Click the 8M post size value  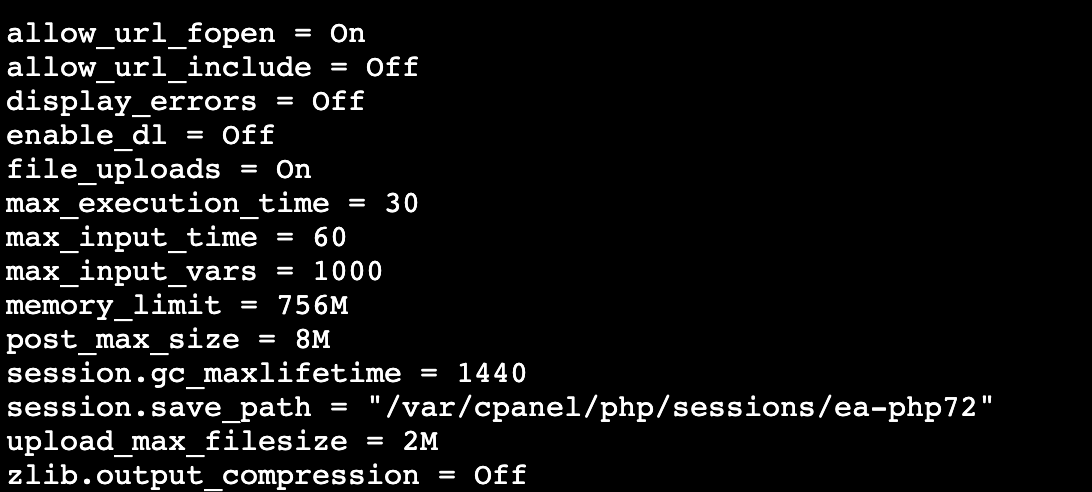(312, 339)
